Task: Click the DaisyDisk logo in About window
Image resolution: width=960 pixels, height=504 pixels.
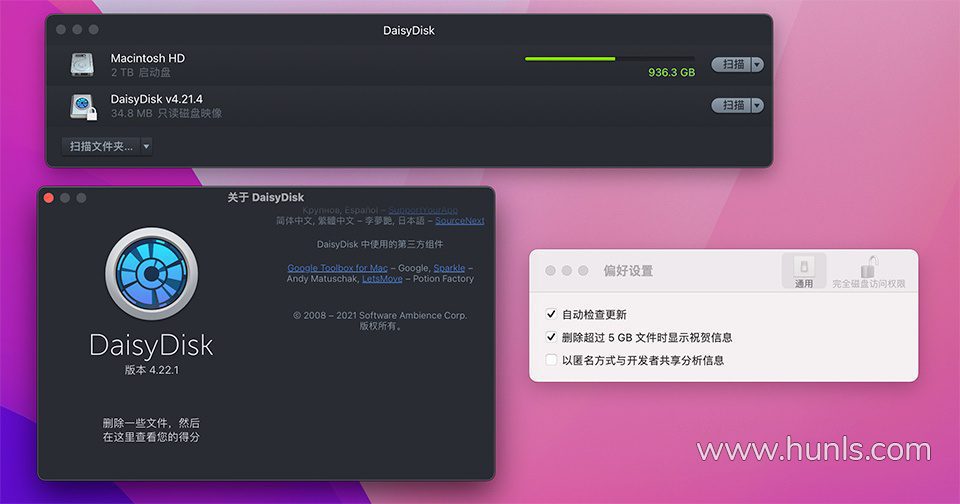Action: pyautogui.click(x=151, y=273)
